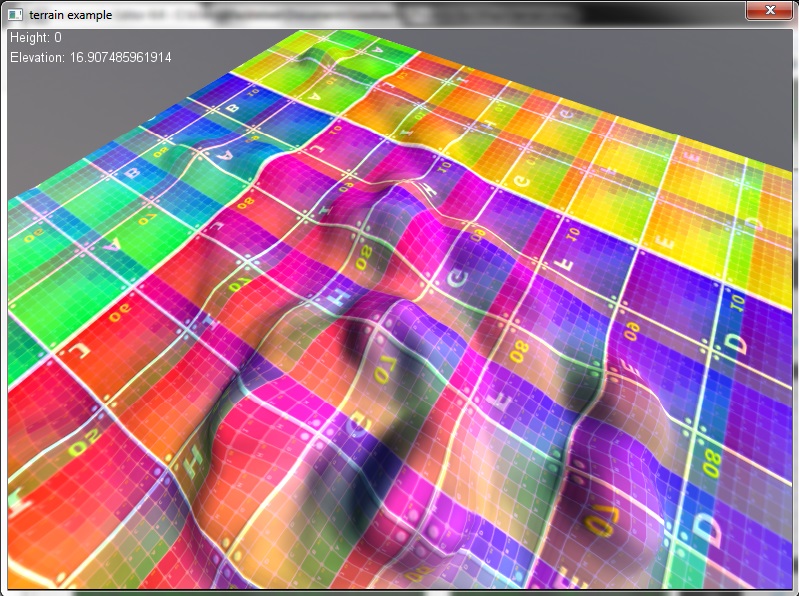Close the terrain example window
This screenshot has height=596, width=799.
(x=768, y=11)
